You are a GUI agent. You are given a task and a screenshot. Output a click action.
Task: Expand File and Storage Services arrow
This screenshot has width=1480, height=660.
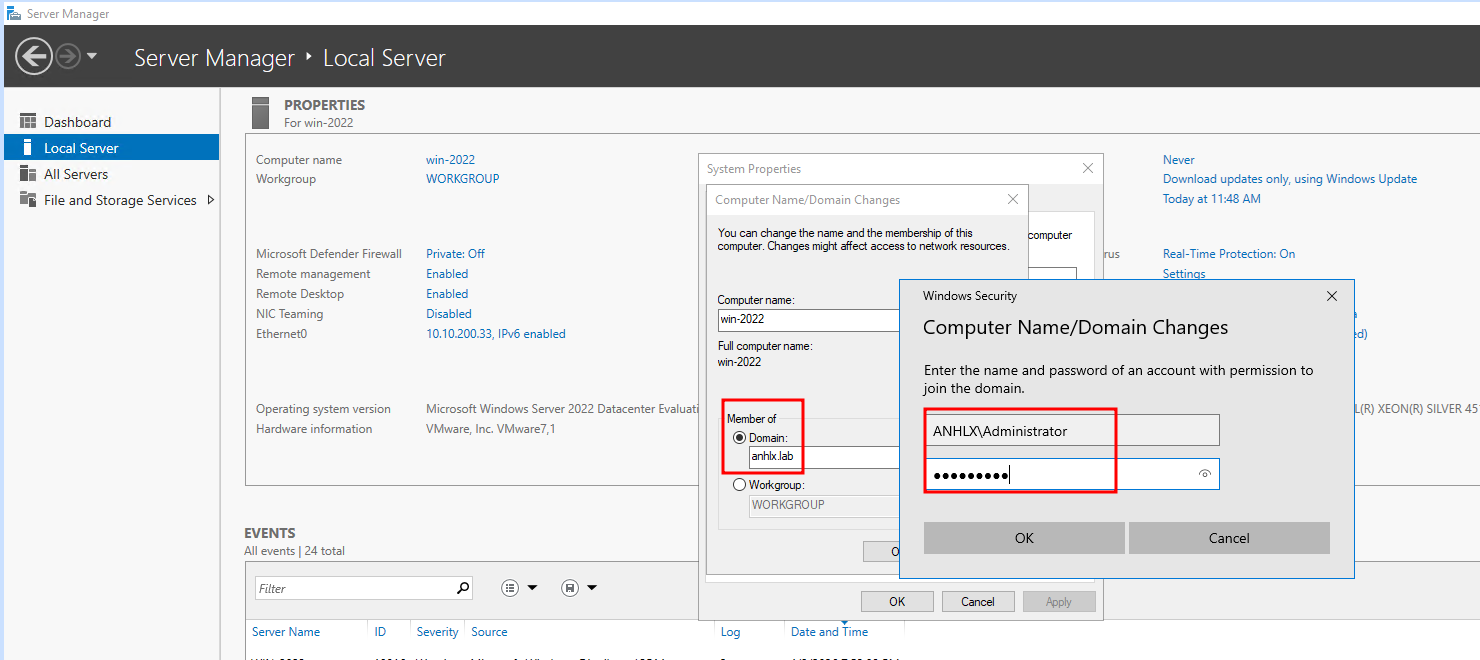tap(210, 200)
